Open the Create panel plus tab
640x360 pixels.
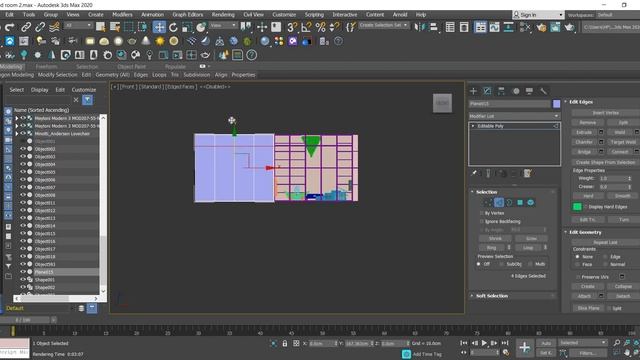pos(473,91)
